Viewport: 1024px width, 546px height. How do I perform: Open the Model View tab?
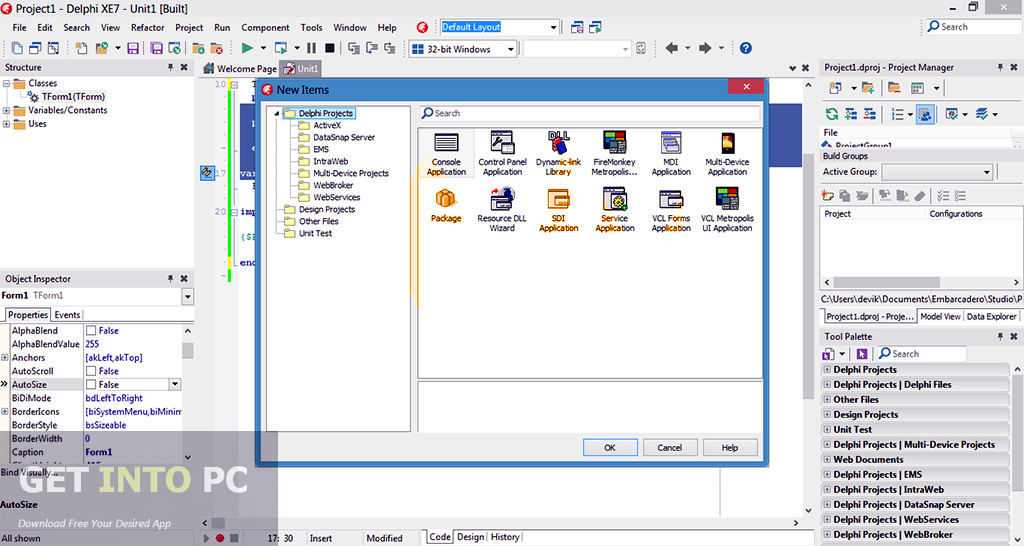(x=940, y=316)
